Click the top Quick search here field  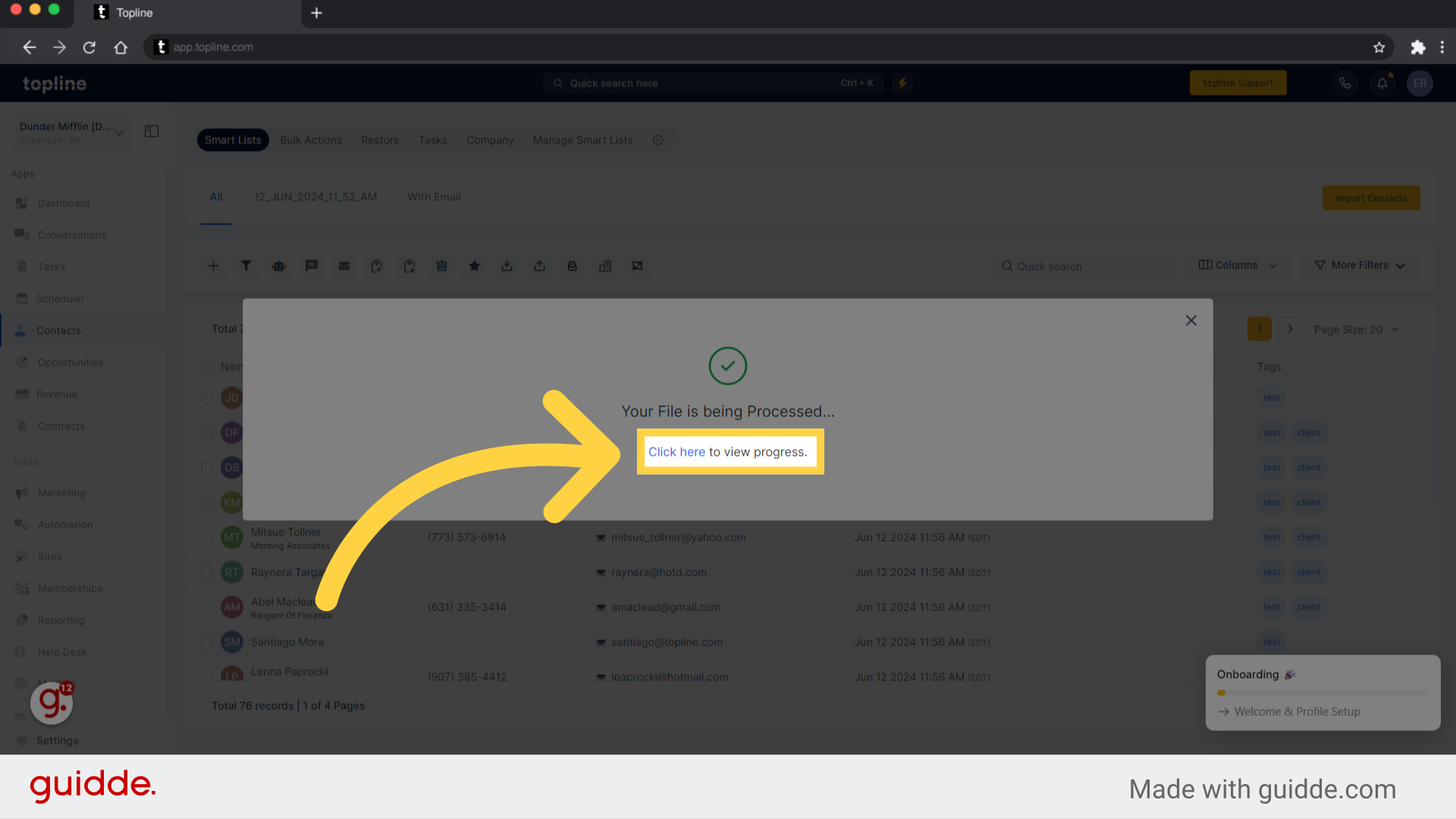(714, 83)
